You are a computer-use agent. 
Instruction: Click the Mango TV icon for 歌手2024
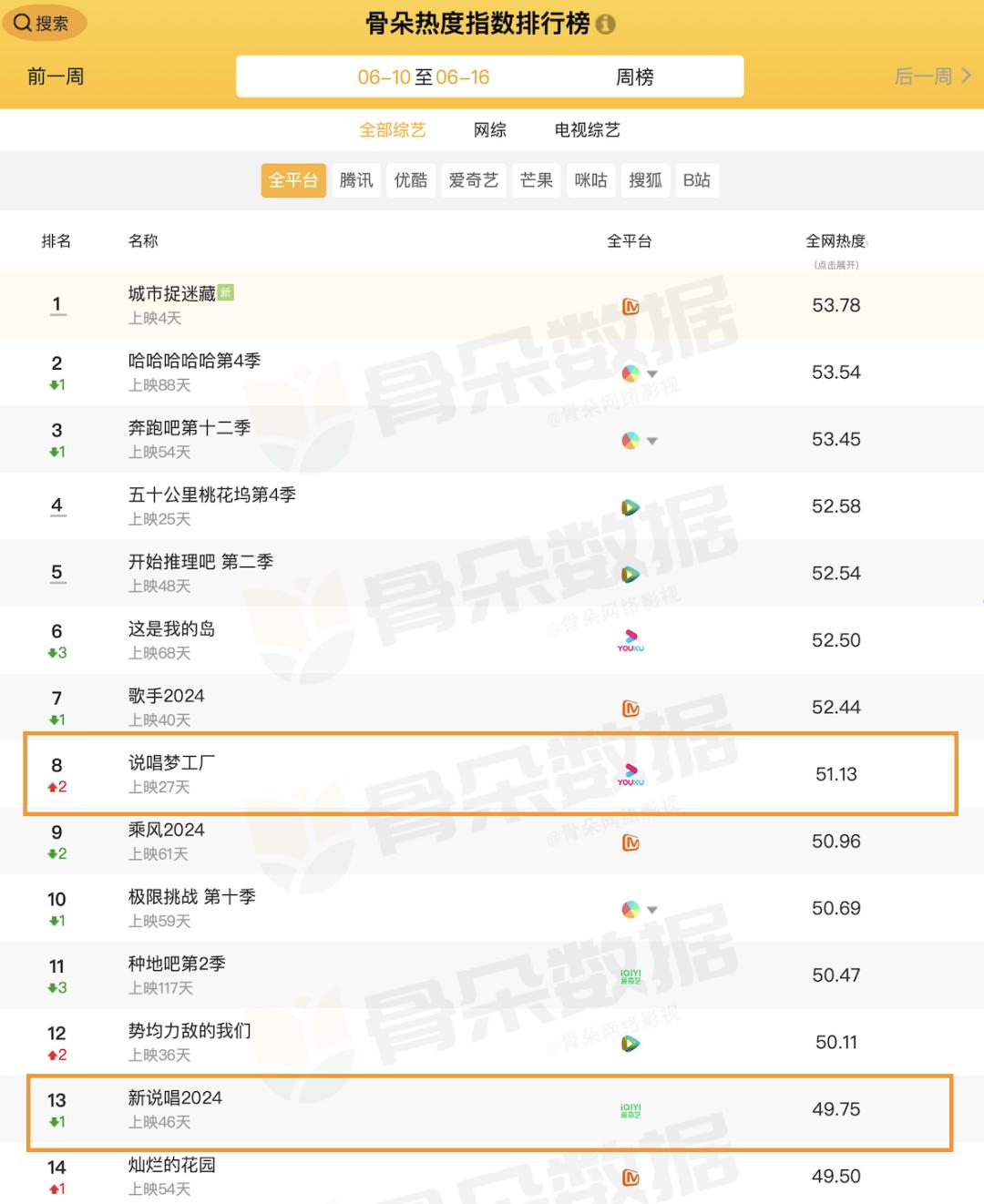click(x=630, y=709)
